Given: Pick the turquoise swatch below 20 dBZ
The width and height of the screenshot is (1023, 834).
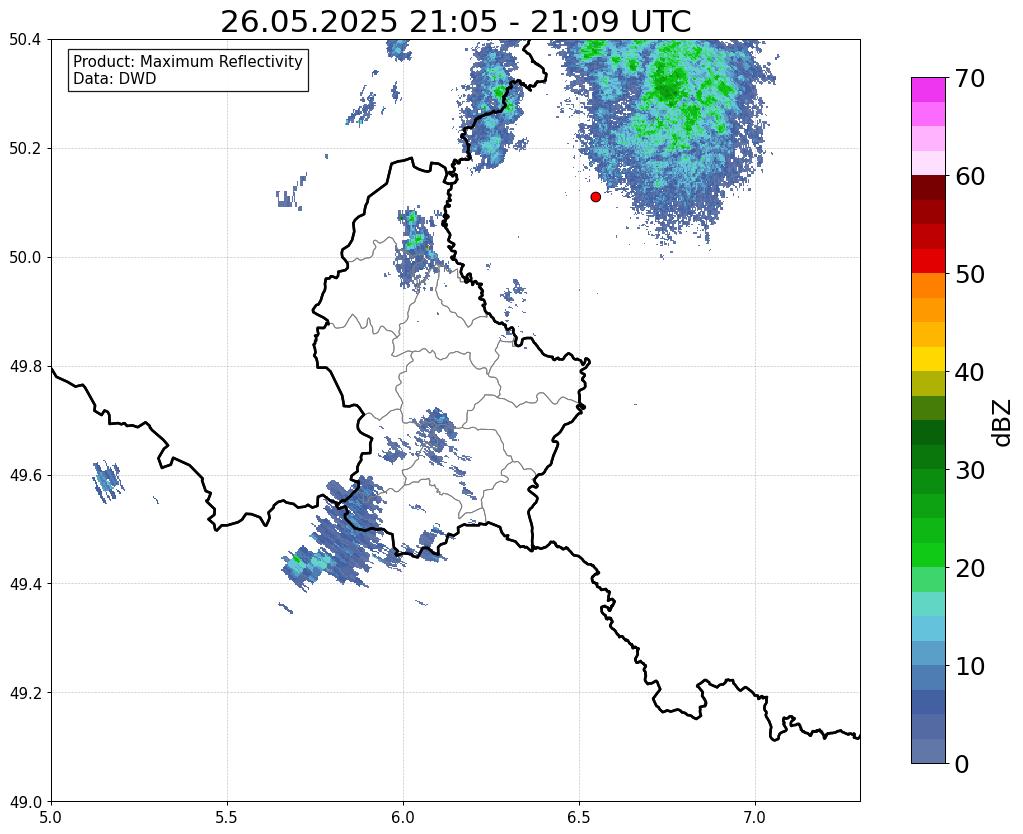Looking at the screenshot, I should click(x=928, y=604).
